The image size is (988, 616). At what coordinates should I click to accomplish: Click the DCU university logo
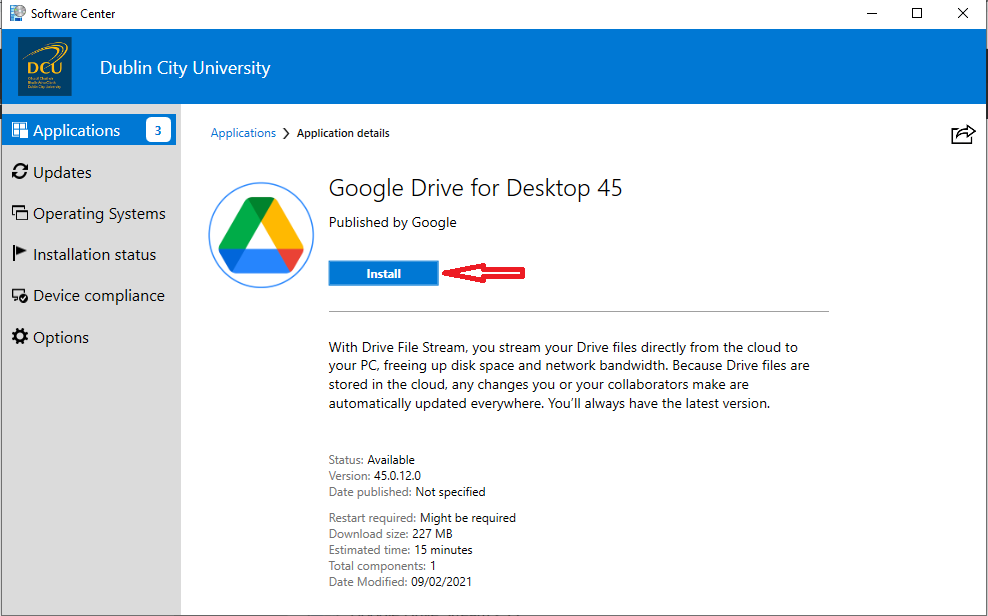pyautogui.click(x=45, y=67)
